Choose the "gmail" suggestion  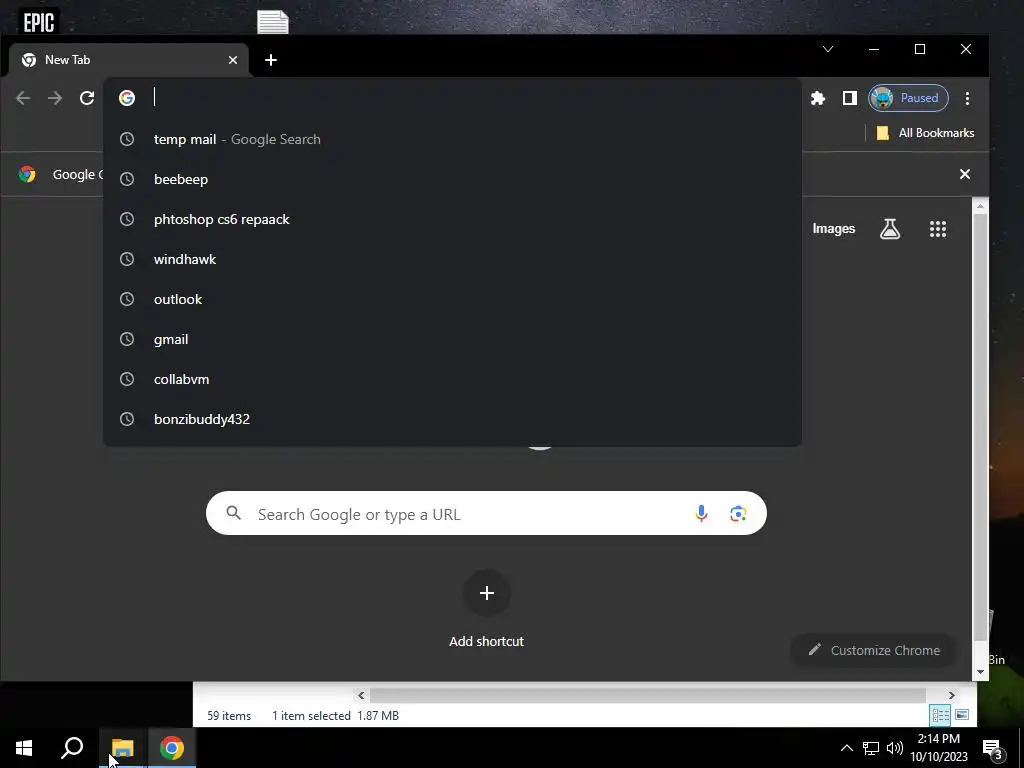[452, 339]
